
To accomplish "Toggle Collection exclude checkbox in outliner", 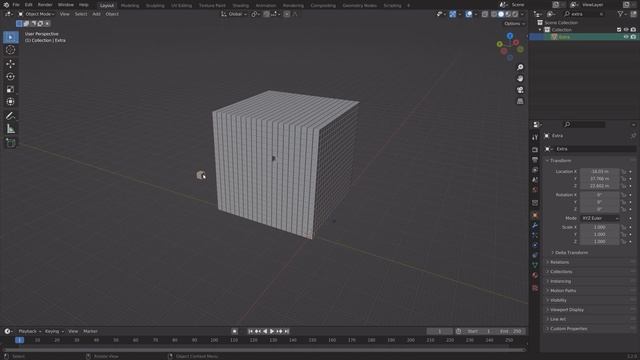I will point(619,30).
